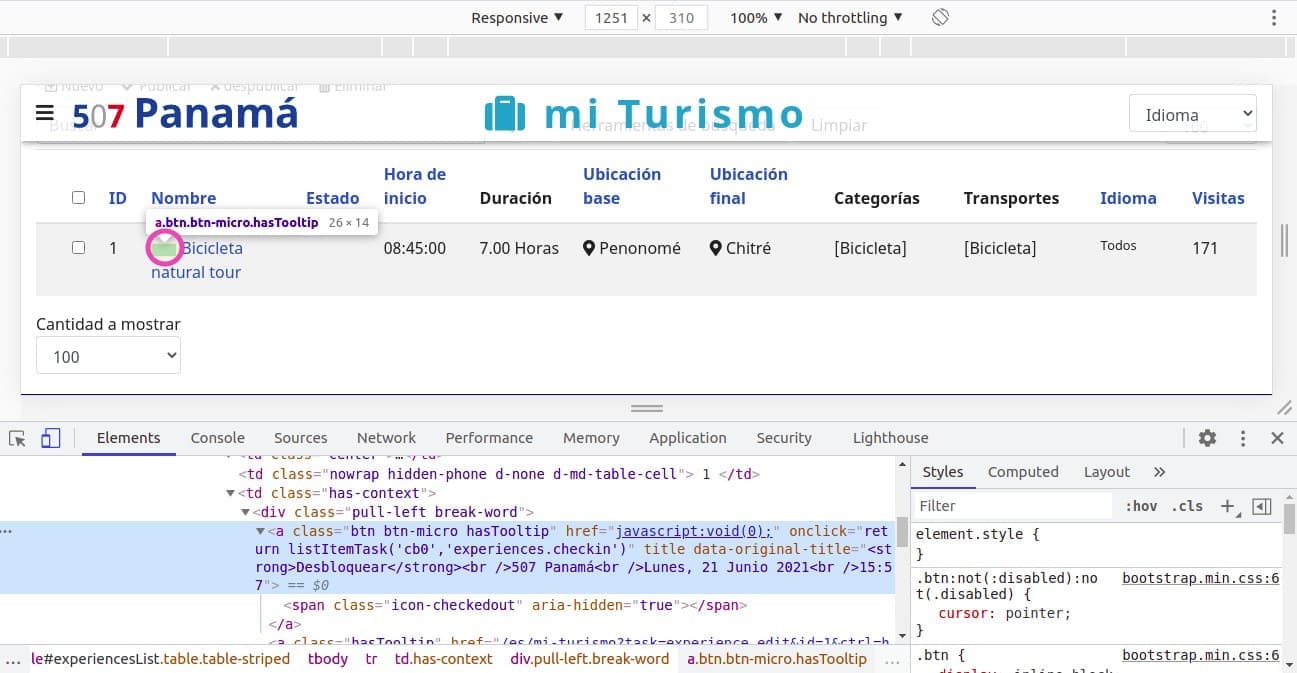
Task: Add new style rule plus icon
Action: click(x=1228, y=506)
